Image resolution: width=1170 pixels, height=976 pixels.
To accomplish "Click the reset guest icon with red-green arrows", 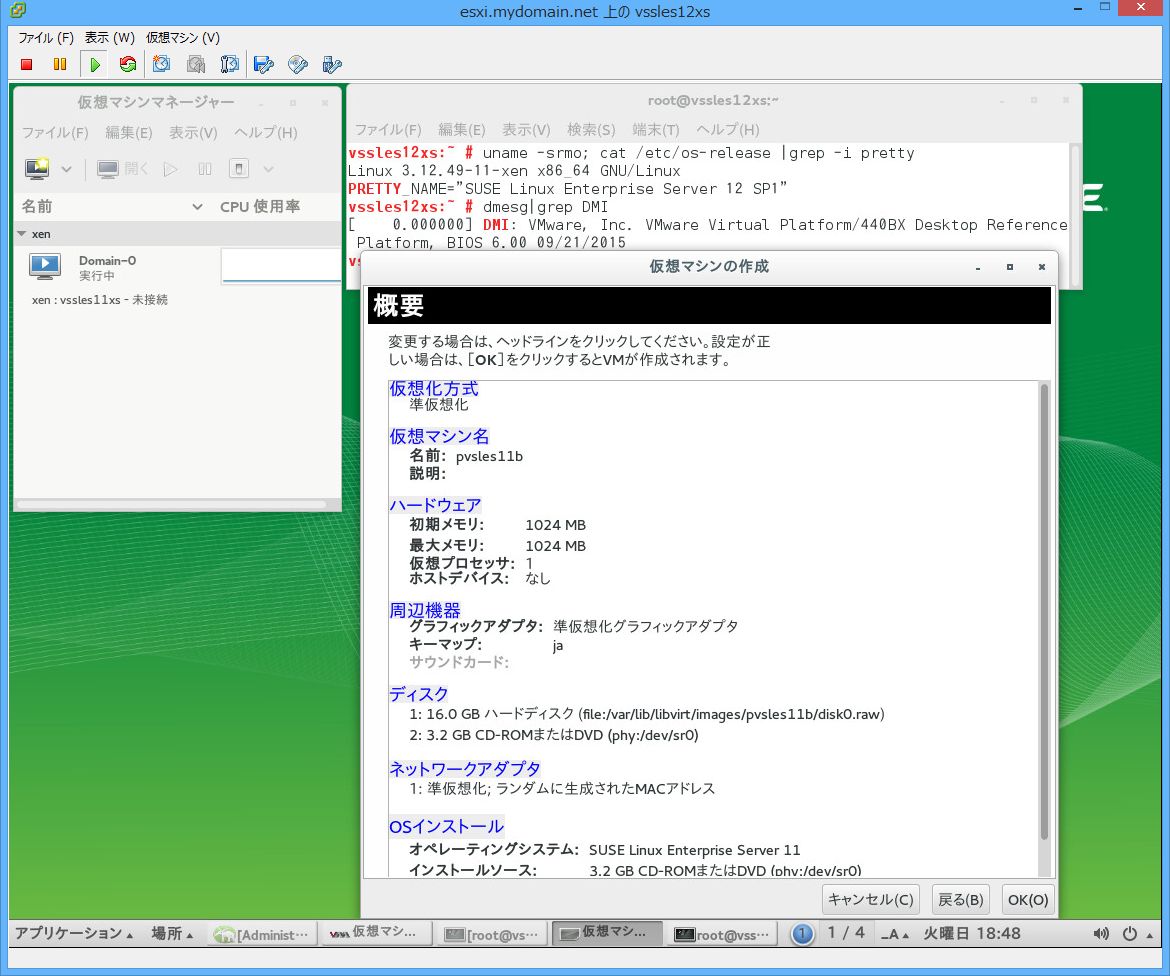I will click(128, 65).
